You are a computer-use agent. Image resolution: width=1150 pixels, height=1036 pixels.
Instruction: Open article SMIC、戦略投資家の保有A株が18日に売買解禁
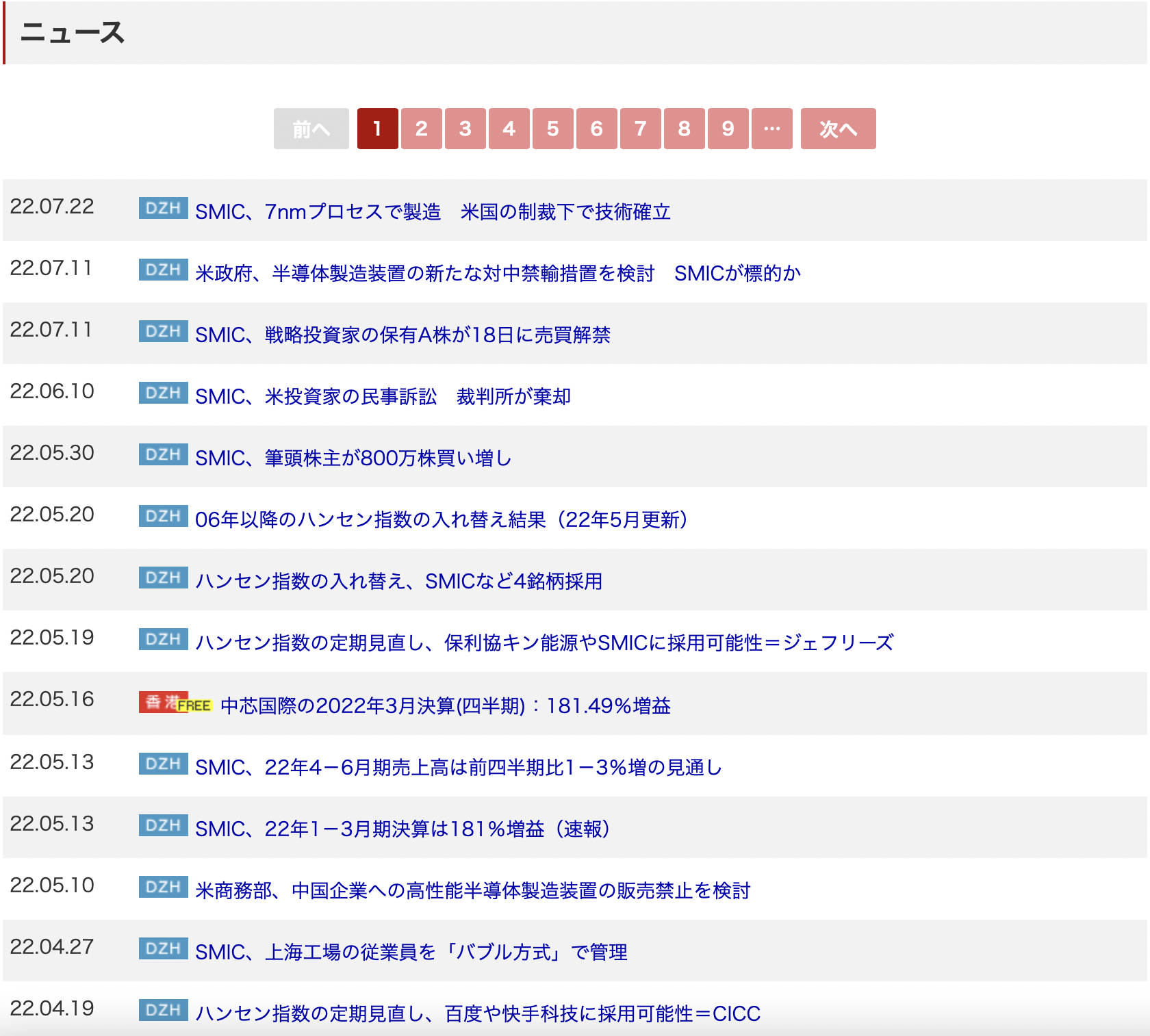[x=402, y=335]
